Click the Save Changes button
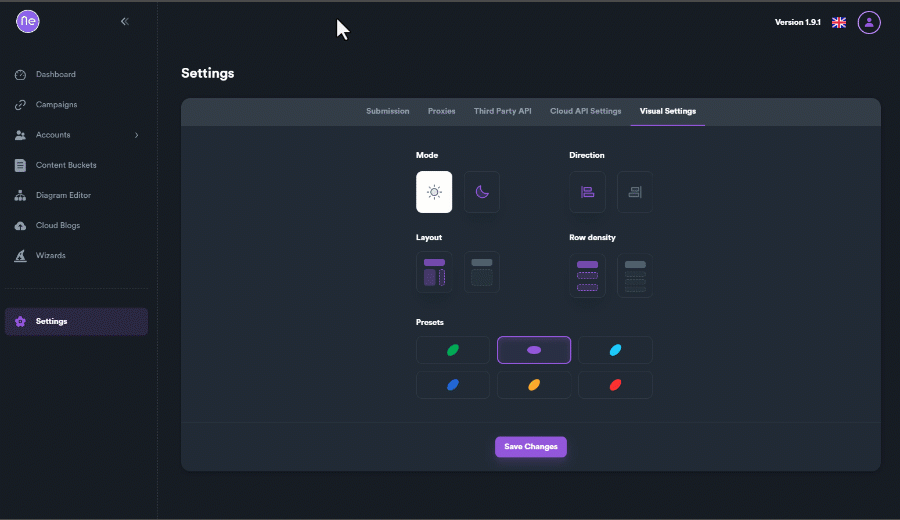Viewport: 900px width, 520px height. (530, 447)
